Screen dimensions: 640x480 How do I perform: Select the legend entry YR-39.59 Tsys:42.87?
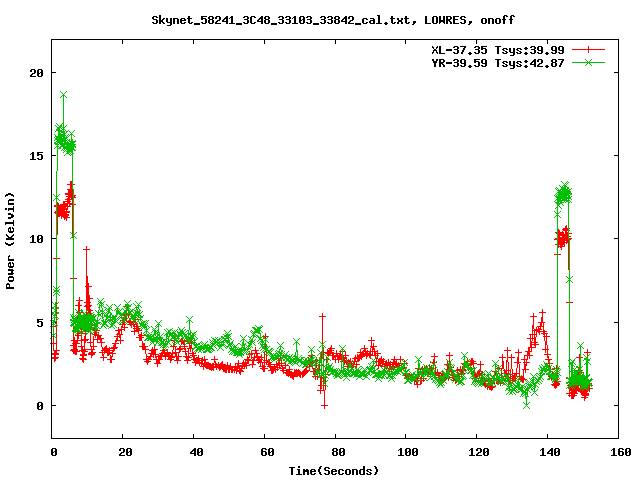(498, 63)
